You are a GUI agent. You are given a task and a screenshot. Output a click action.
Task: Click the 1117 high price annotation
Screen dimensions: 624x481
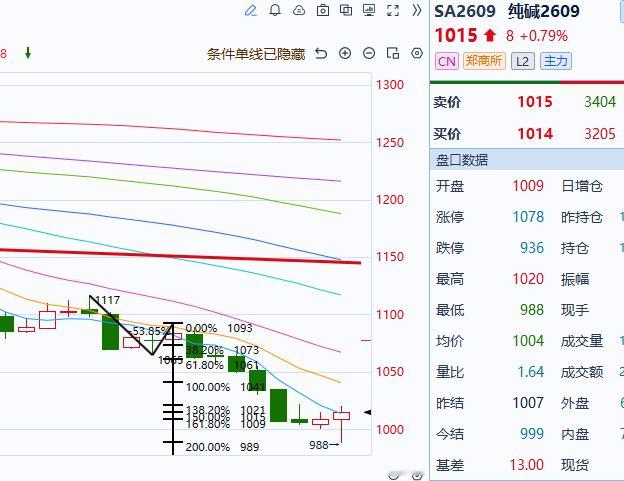pyautogui.click(x=107, y=300)
